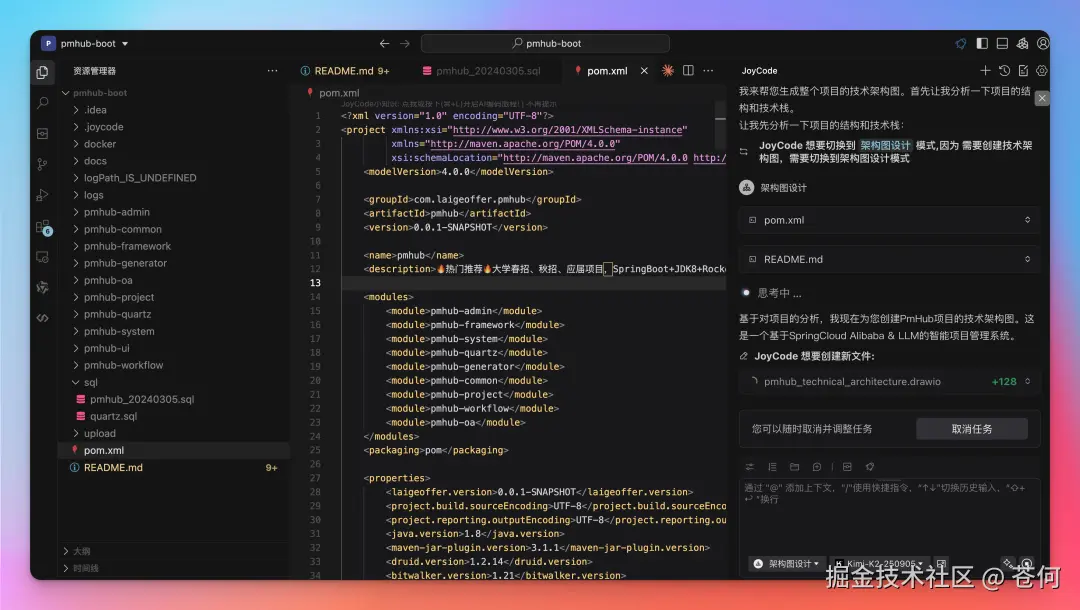Select pom.xml in the explorer
This screenshot has height=610, width=1080.
pos(104,450)
